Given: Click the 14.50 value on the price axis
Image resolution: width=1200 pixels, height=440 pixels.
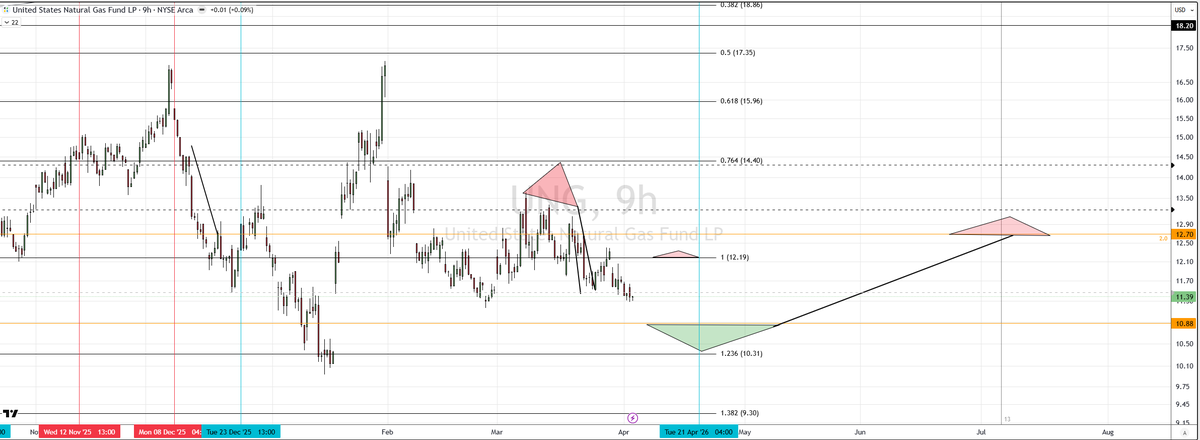Looking at the screenshot, I should (1183, 156).
